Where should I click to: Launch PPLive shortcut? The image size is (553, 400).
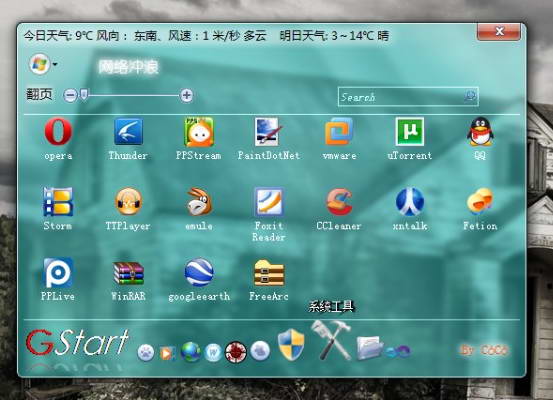click(58, 272)
